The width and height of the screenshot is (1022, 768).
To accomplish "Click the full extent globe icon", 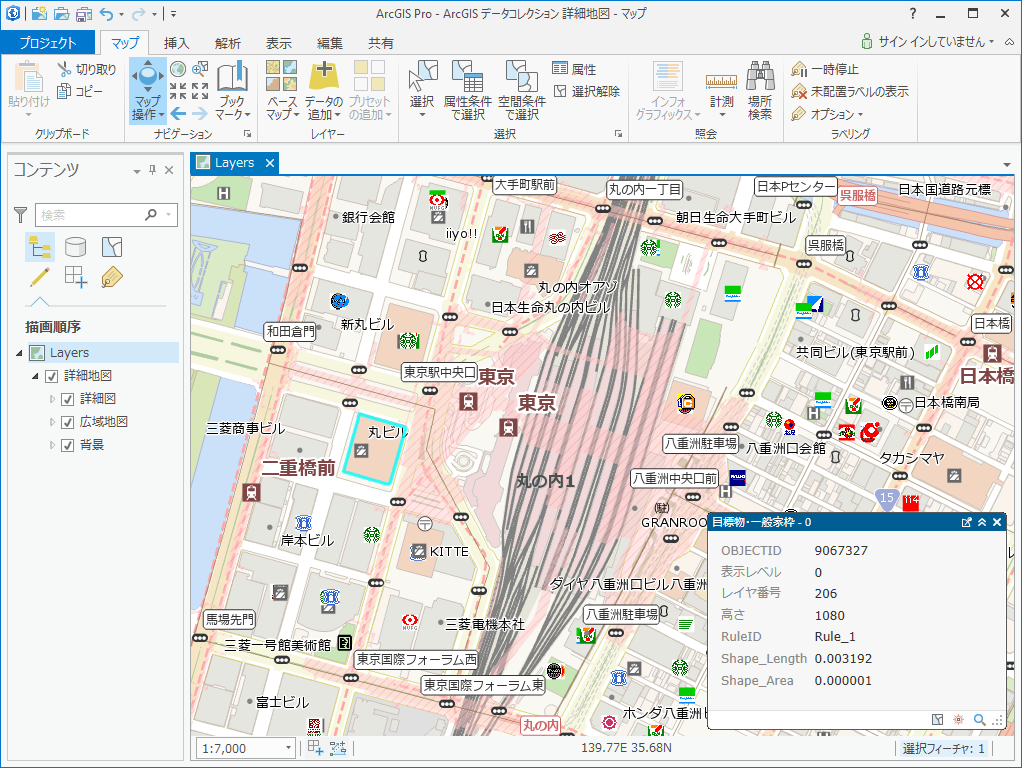I will click(x=177, y=68).
